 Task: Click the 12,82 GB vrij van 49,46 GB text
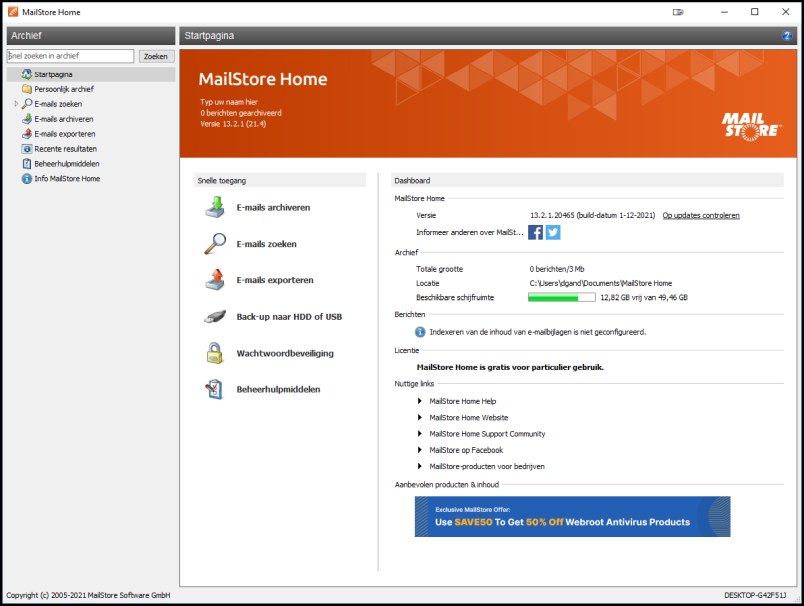(x=644, y=297)
